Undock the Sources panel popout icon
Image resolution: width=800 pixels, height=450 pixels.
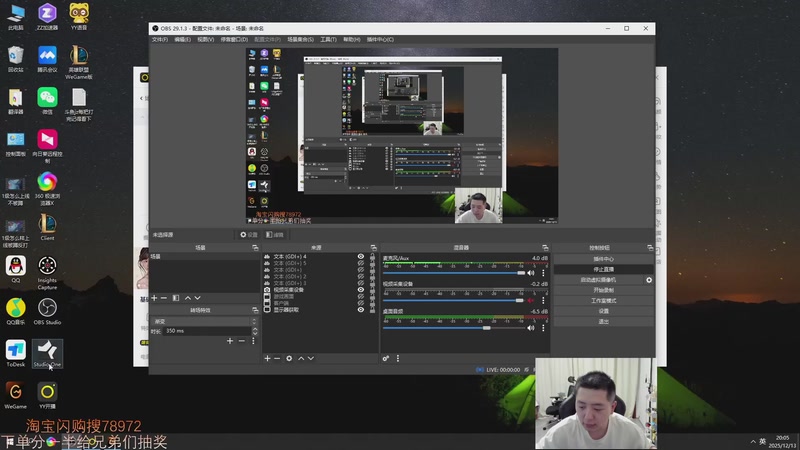[x=373, y=247]
